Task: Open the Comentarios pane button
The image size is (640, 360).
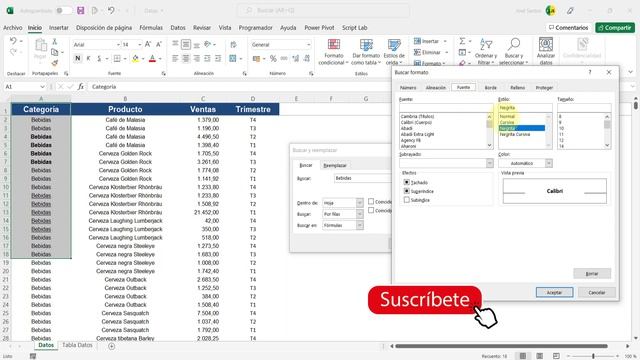Action: [x=569, y=28]
